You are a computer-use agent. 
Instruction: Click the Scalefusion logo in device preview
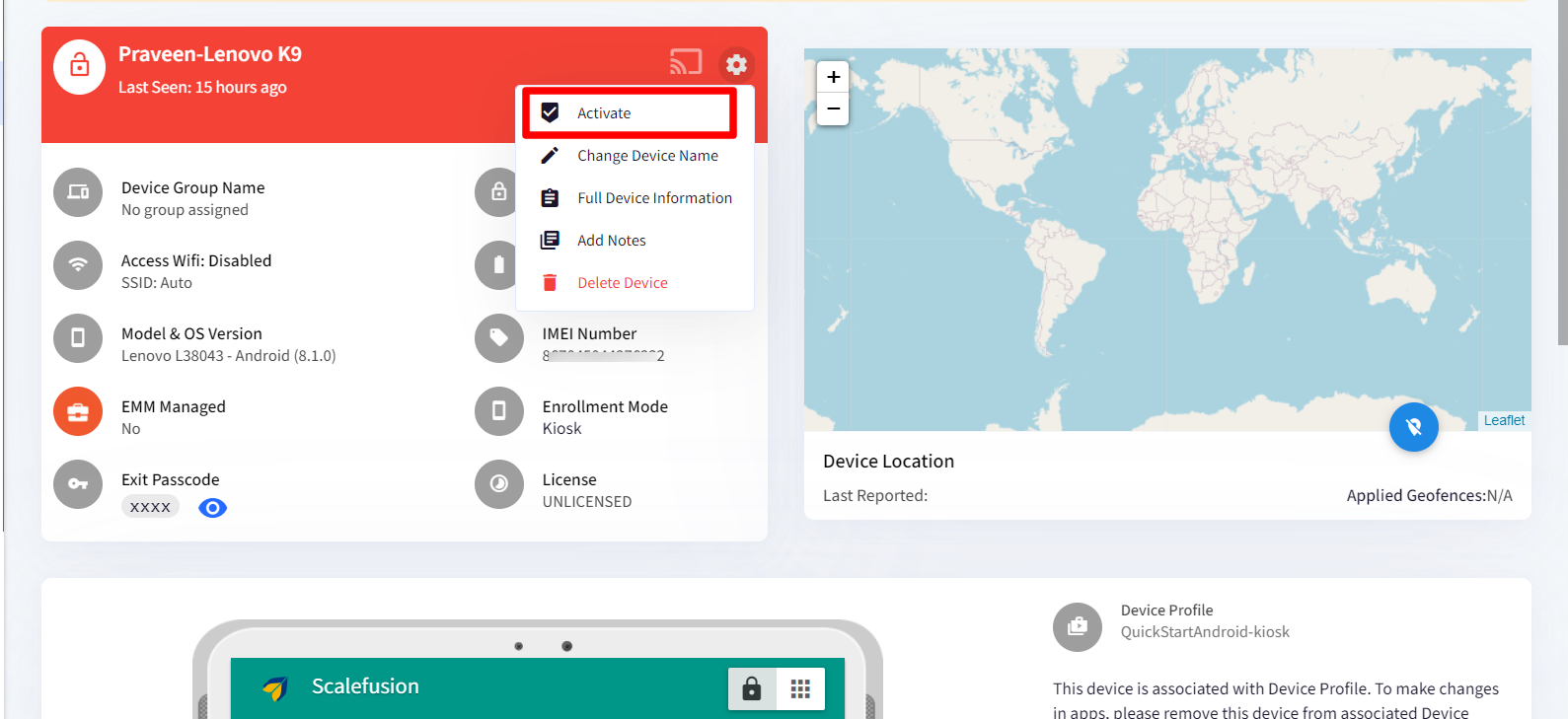tap(275, 687)
